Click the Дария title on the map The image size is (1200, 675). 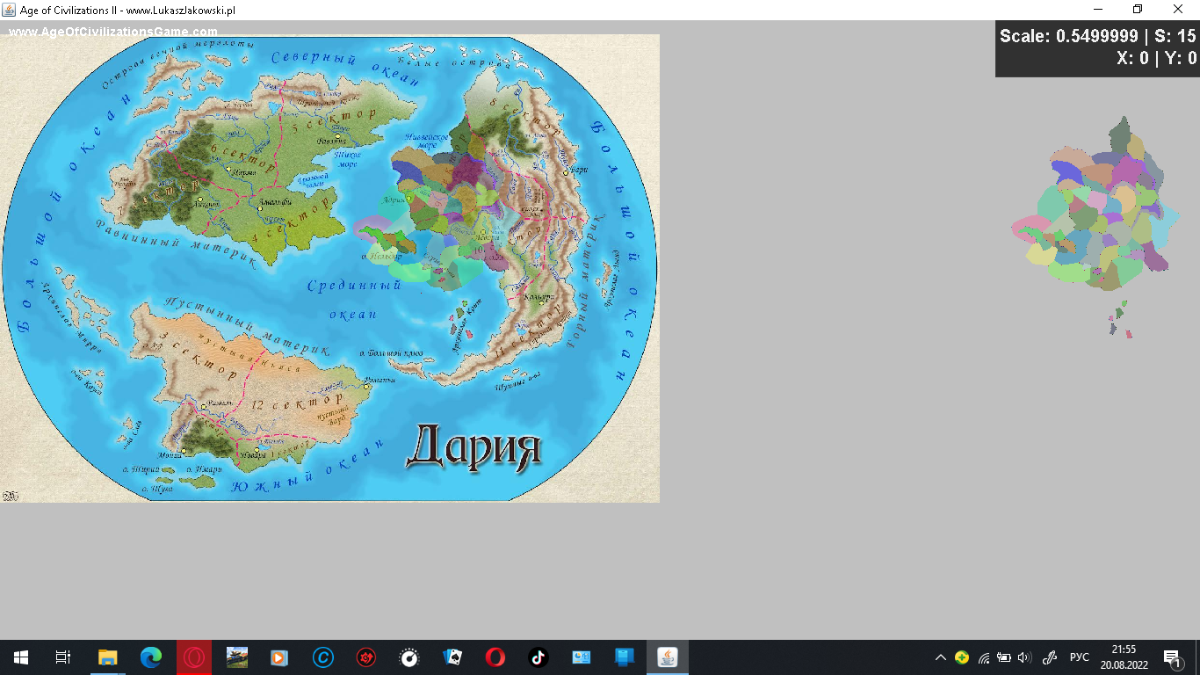473,446
